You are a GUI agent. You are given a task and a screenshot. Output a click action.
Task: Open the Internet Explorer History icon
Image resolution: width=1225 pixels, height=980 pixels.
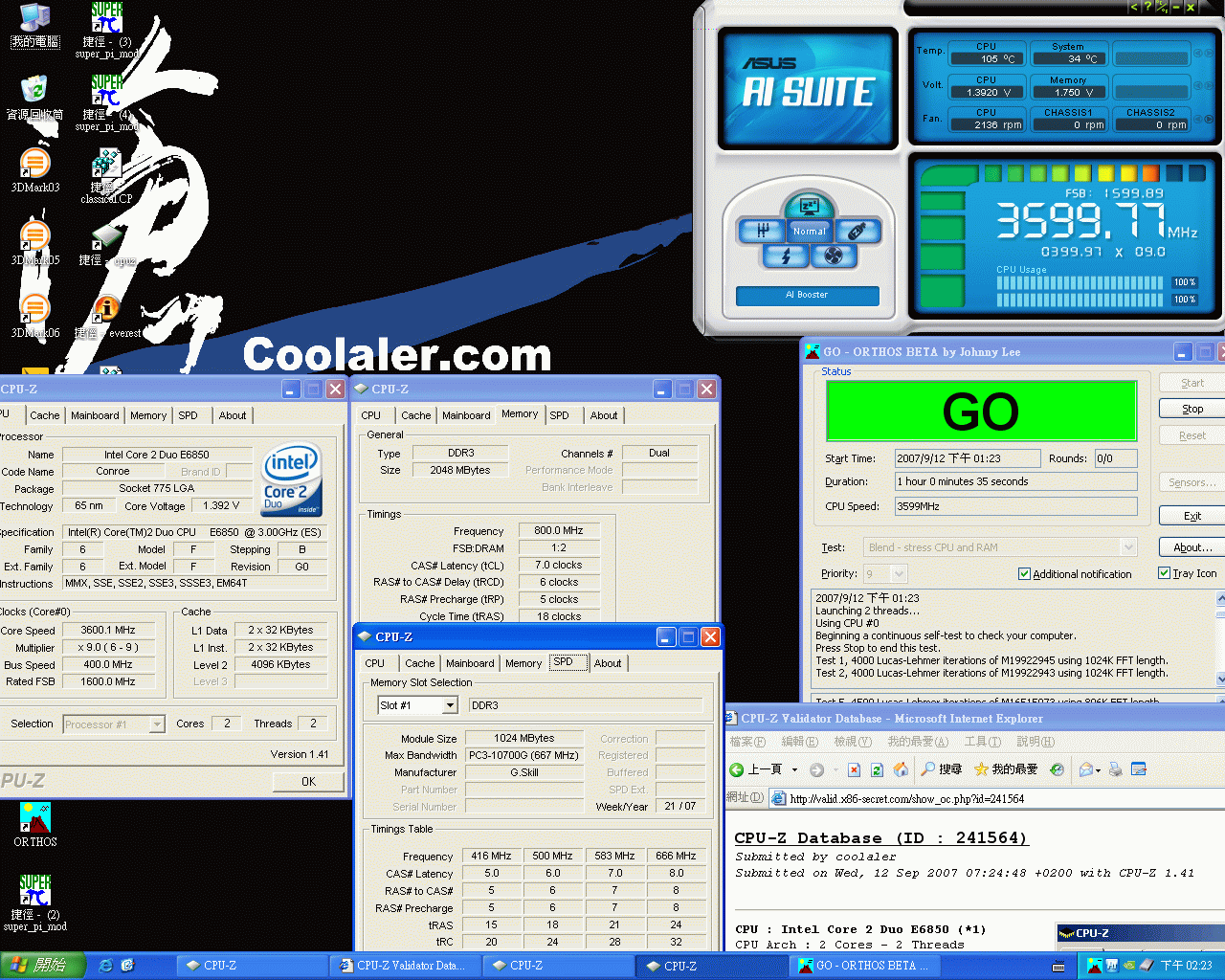[x=1057, y=769]
